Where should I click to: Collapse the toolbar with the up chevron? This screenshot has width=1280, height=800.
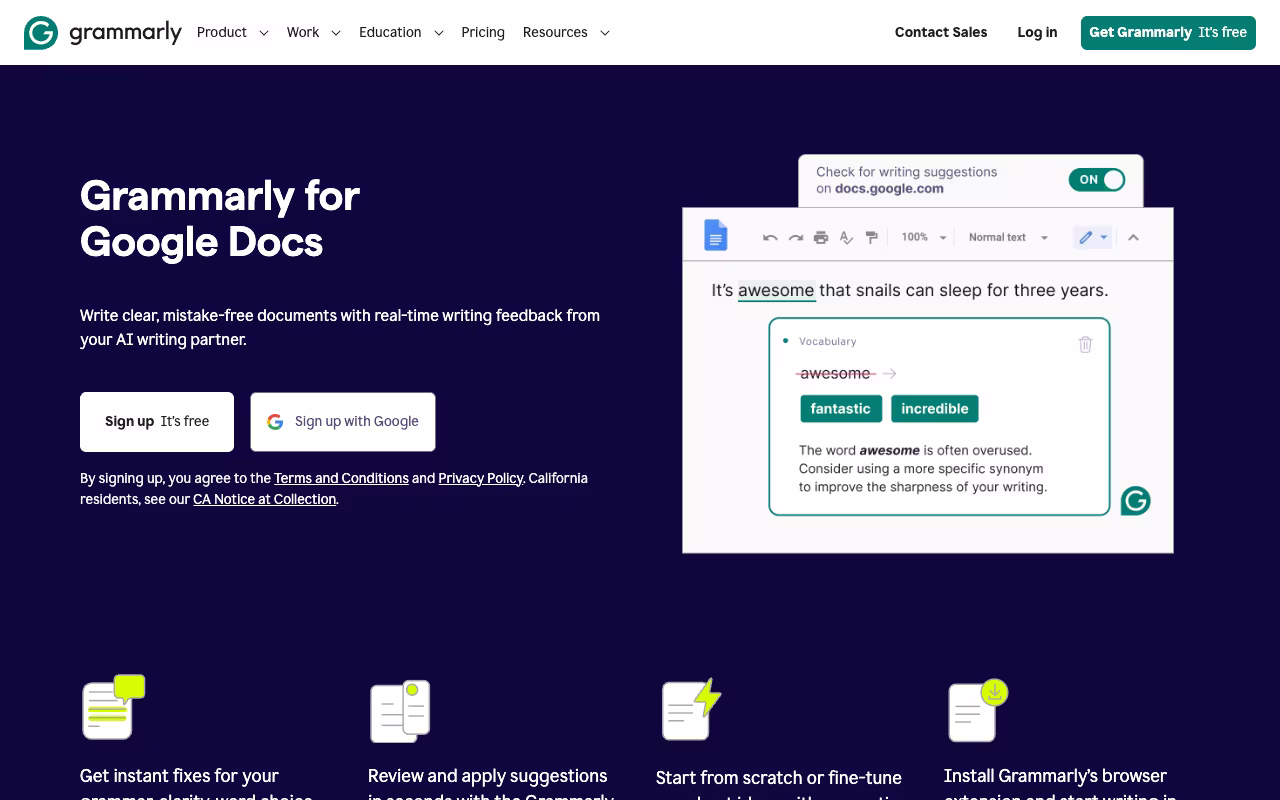click(1133, 237)
